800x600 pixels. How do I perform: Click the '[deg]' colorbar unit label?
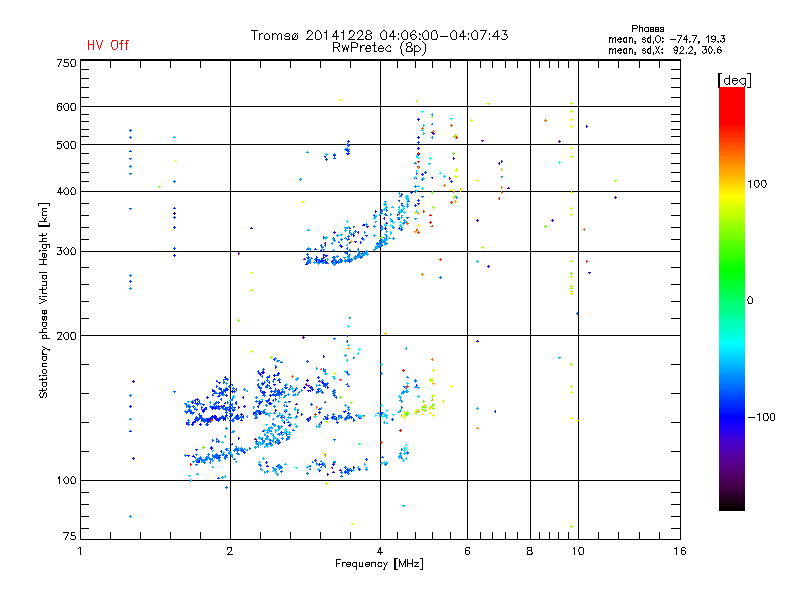coord(734,80)
